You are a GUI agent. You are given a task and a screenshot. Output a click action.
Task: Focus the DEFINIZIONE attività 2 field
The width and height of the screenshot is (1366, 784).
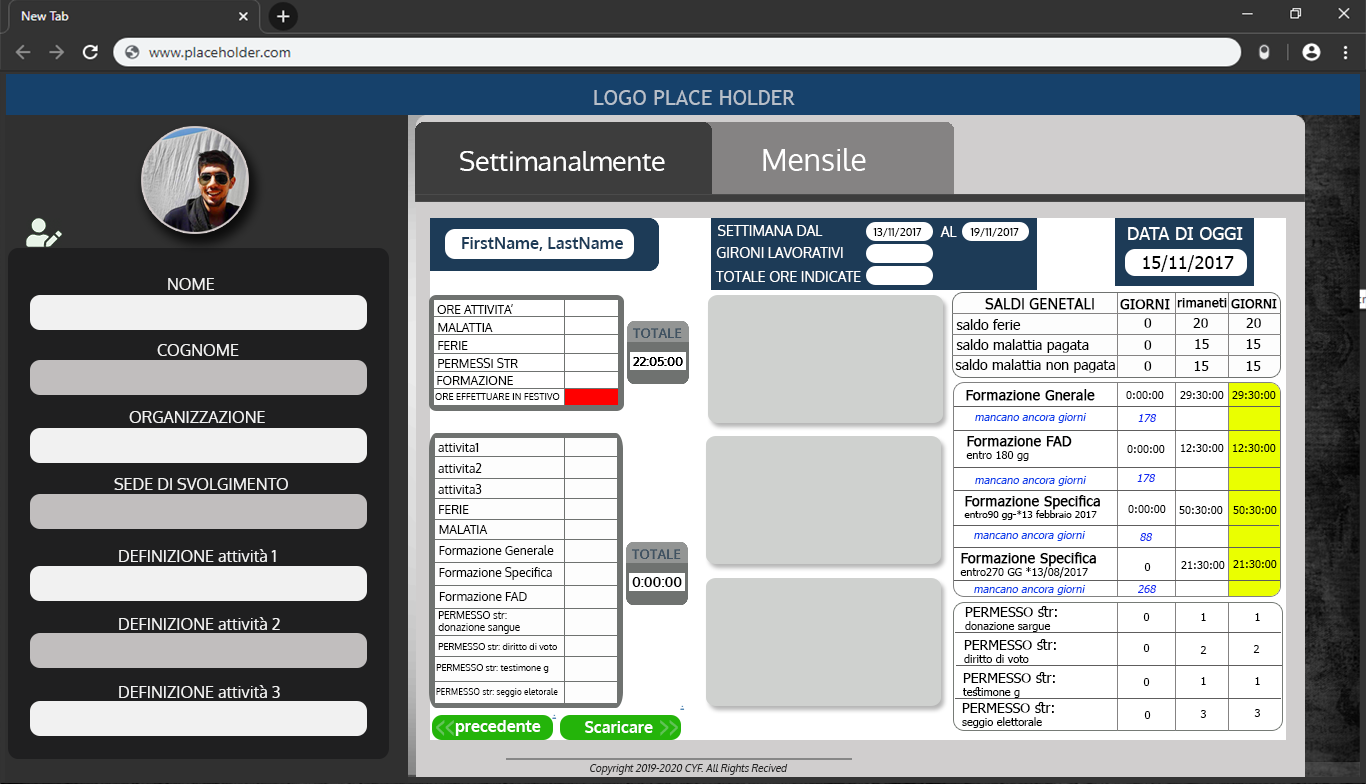coord(198,651)
